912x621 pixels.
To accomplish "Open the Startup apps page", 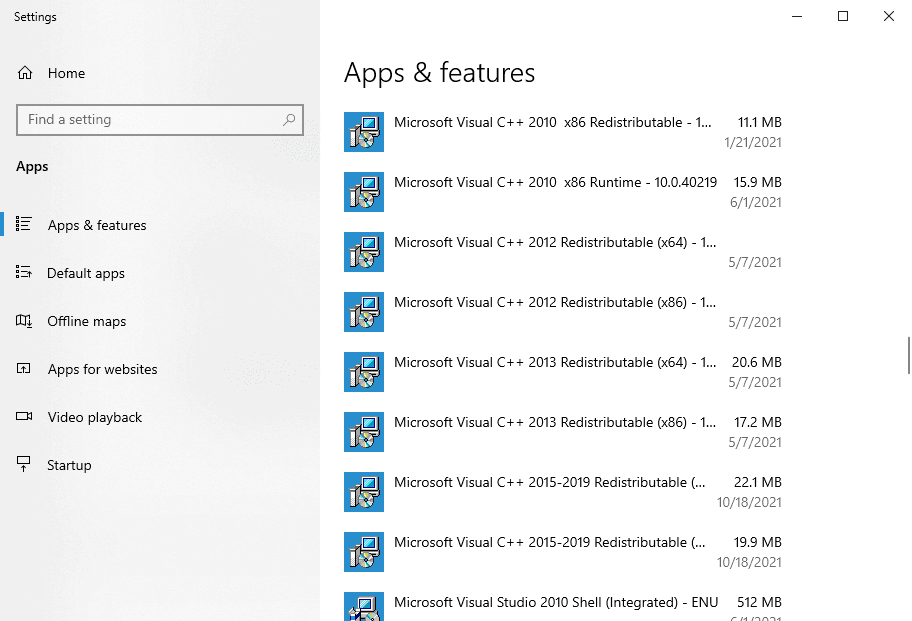I will [69, 466].
